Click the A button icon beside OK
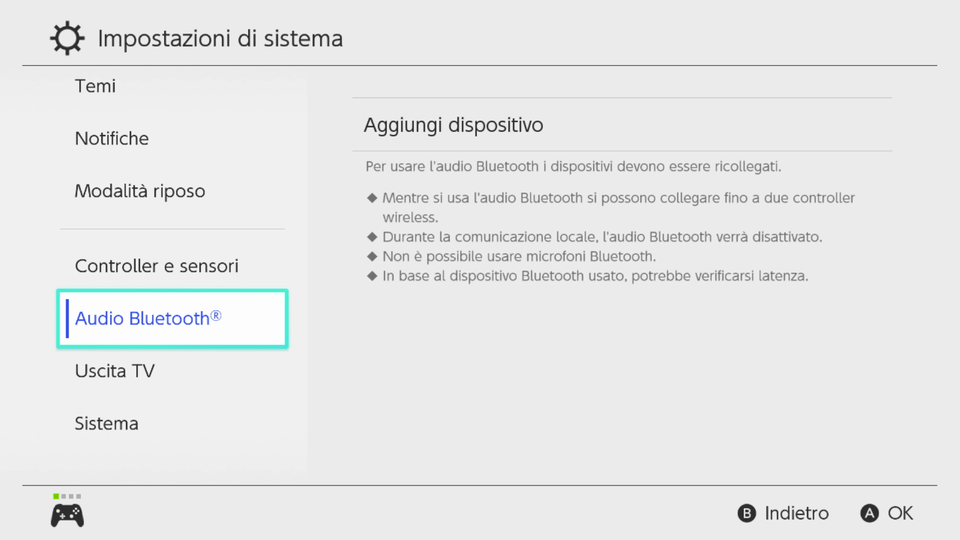The width and height of the screenshot is (960, 540). click(x=869, y=513)
